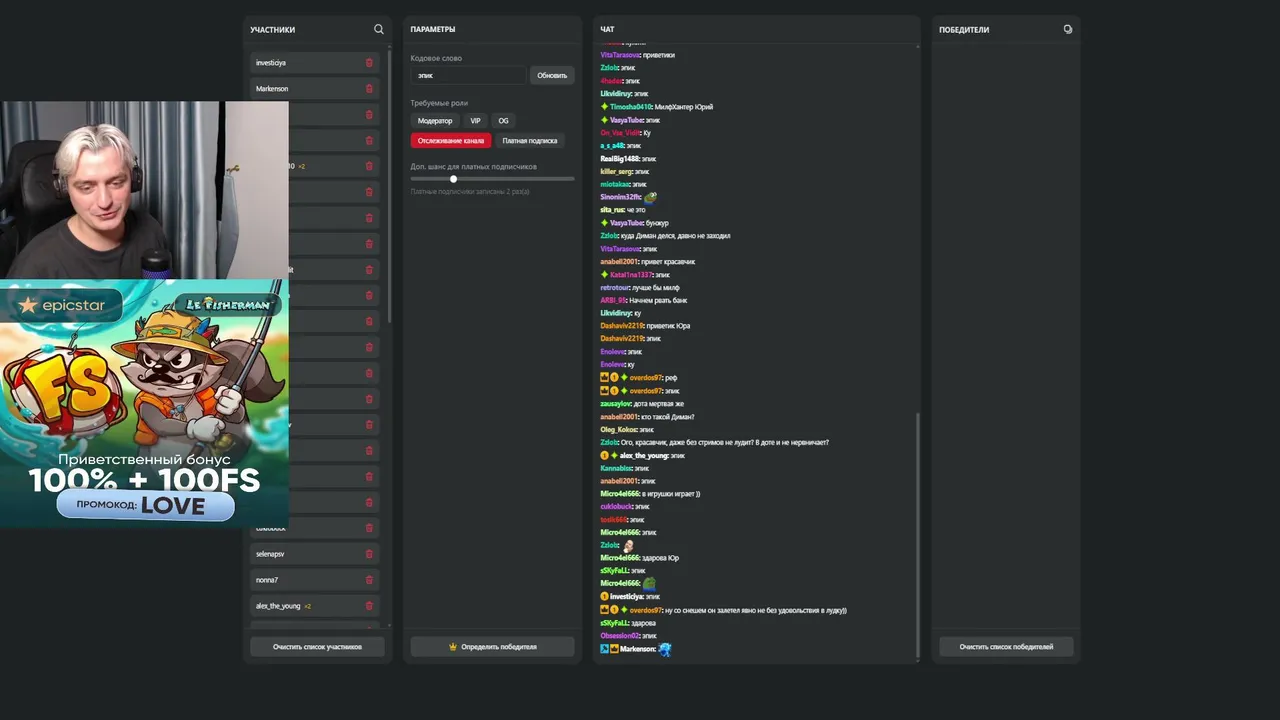Click username retrotour in chat
1280x720 pixels.
615,288
